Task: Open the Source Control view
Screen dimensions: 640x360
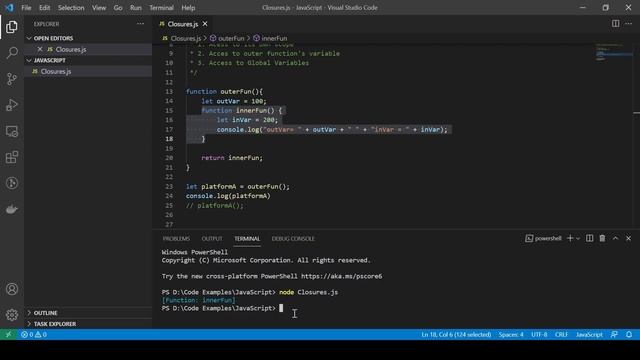Action: tap(12, 79)
